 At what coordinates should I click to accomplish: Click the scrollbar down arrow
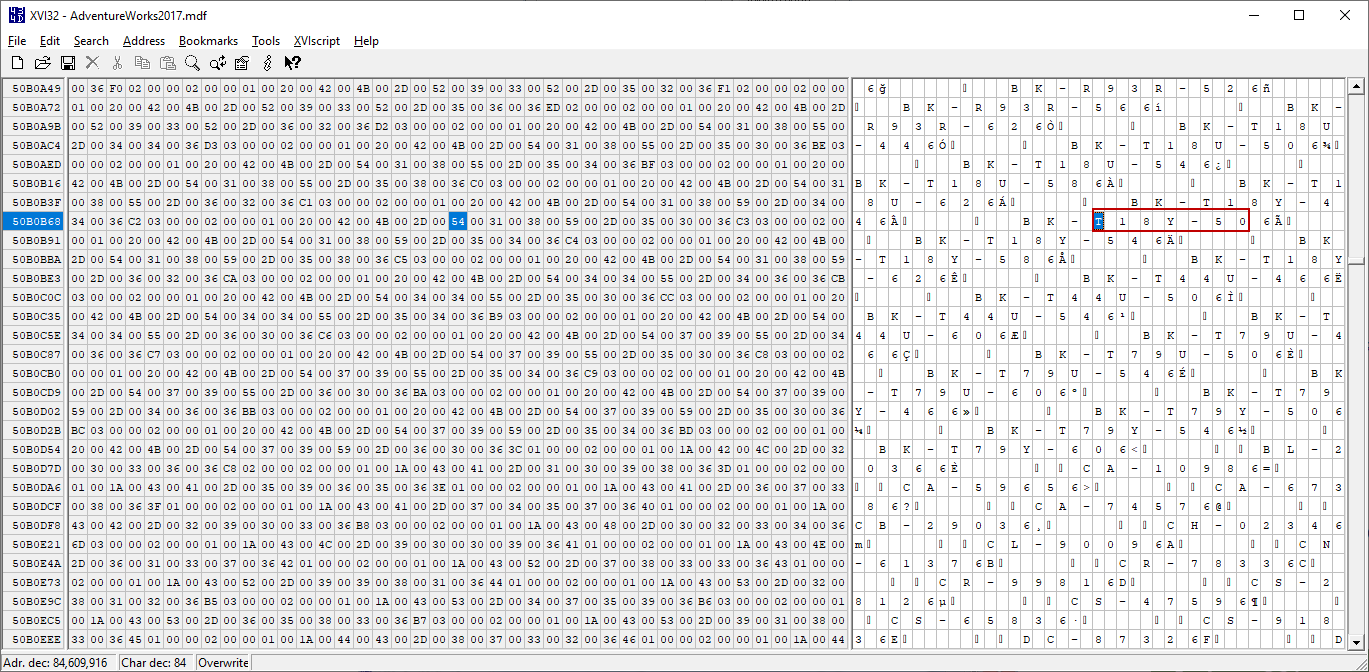tap(1357, 642)
